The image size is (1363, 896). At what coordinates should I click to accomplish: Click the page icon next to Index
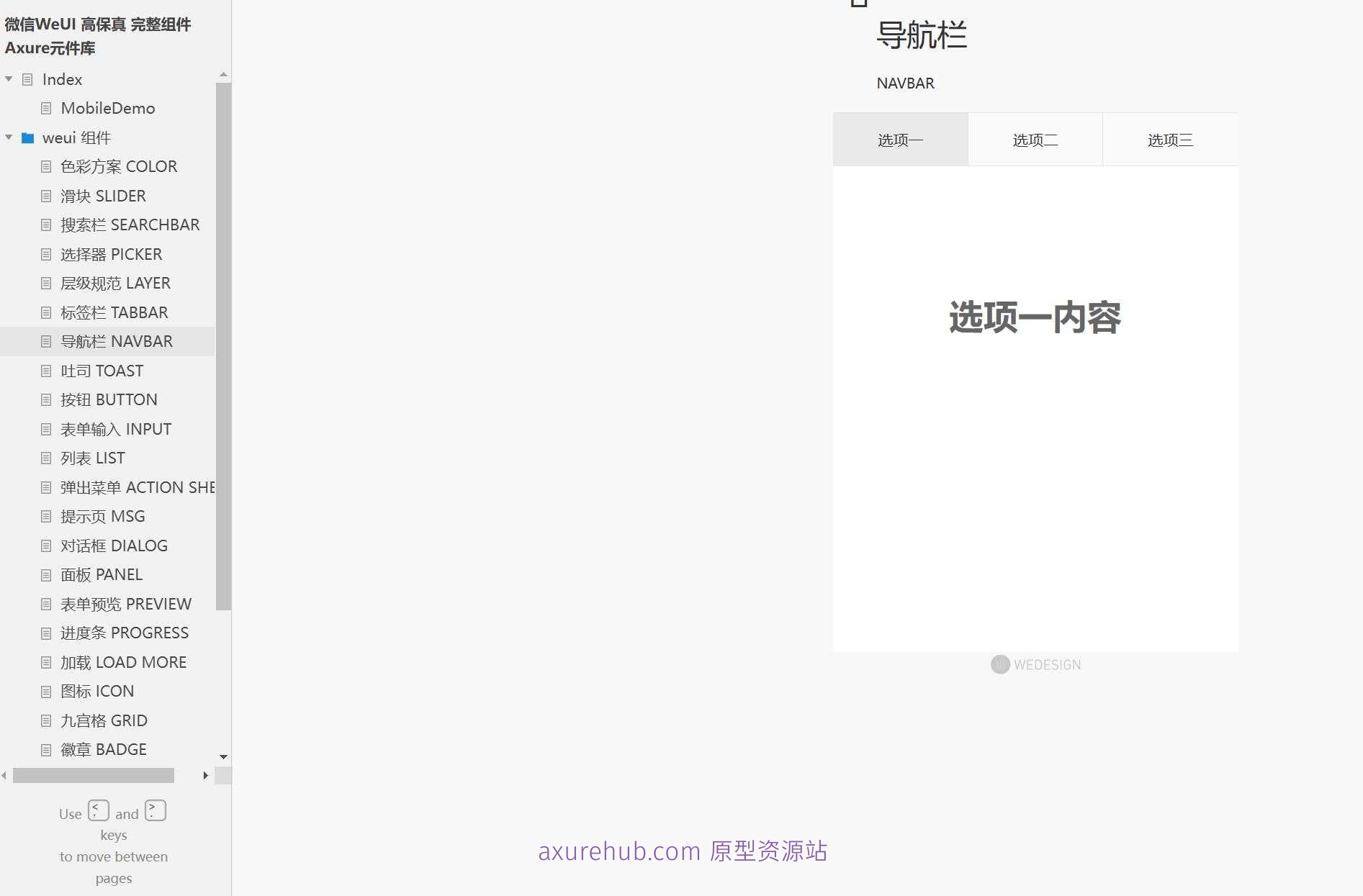[x=27, y=79]
